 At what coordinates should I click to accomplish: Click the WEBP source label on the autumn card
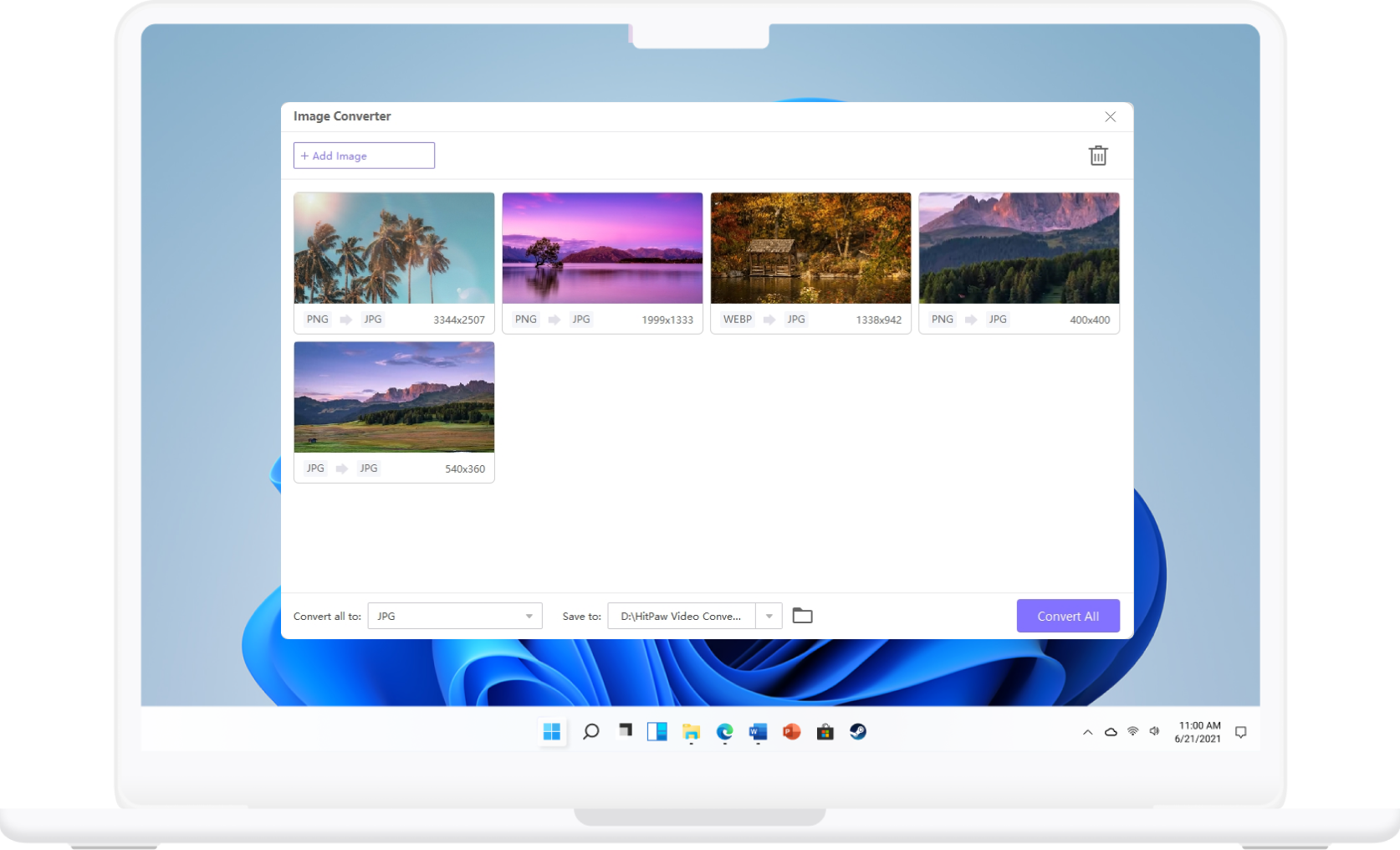click(x=738, y=320)
